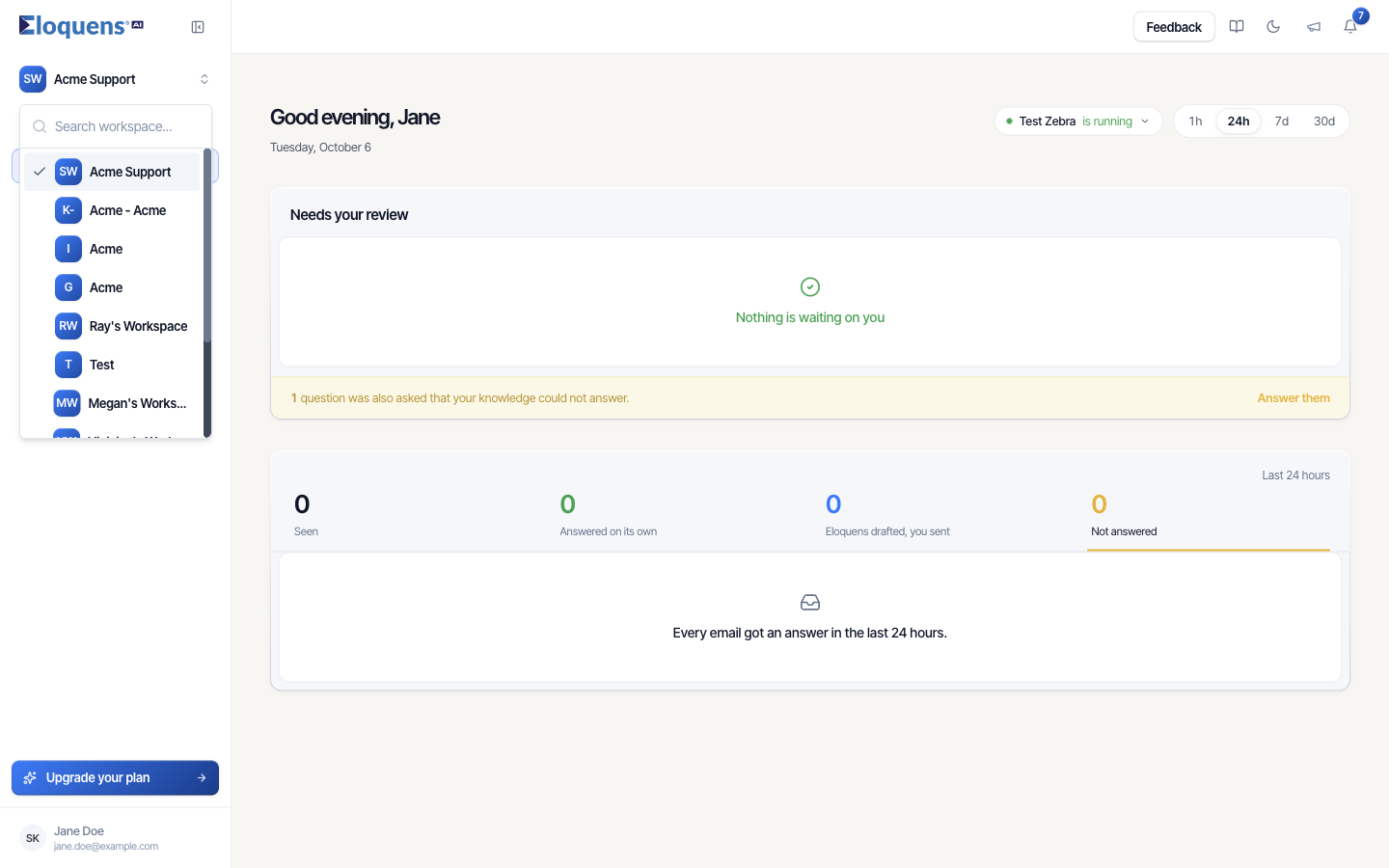Focus the Search workspace field
The width and height of the screenshot is (1389, 868).
click(x=116, y=126)
